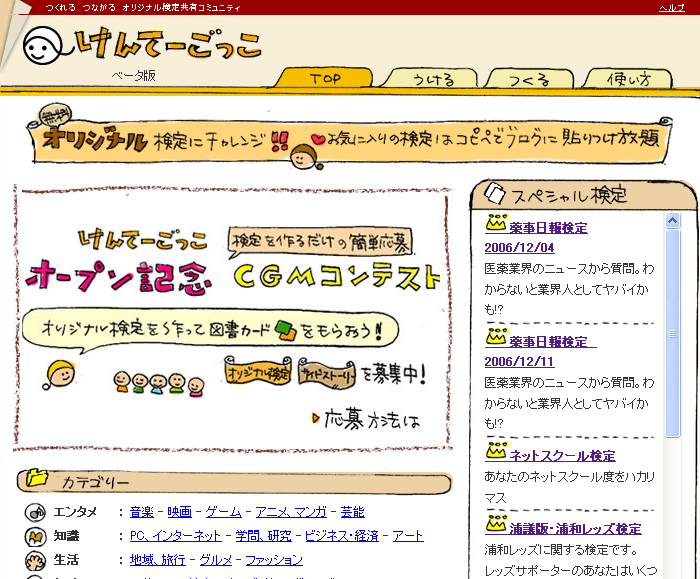Switch to the つくる tab
Screen dimensions: 700x579
529,79
